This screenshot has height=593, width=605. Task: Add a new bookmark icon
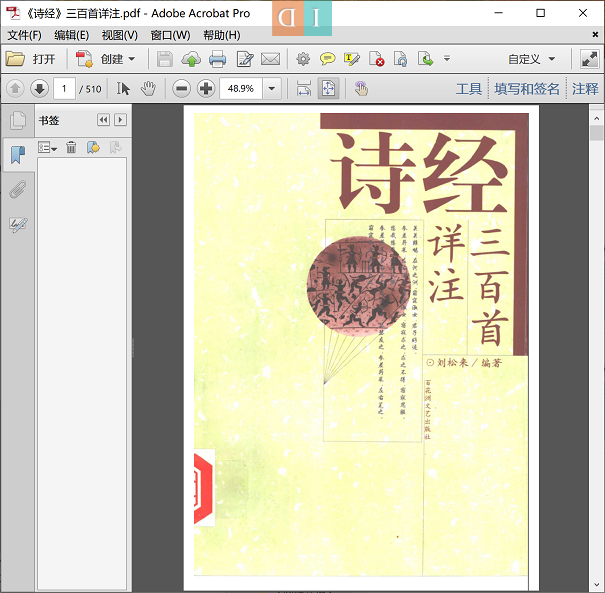(x=93, y=147)
